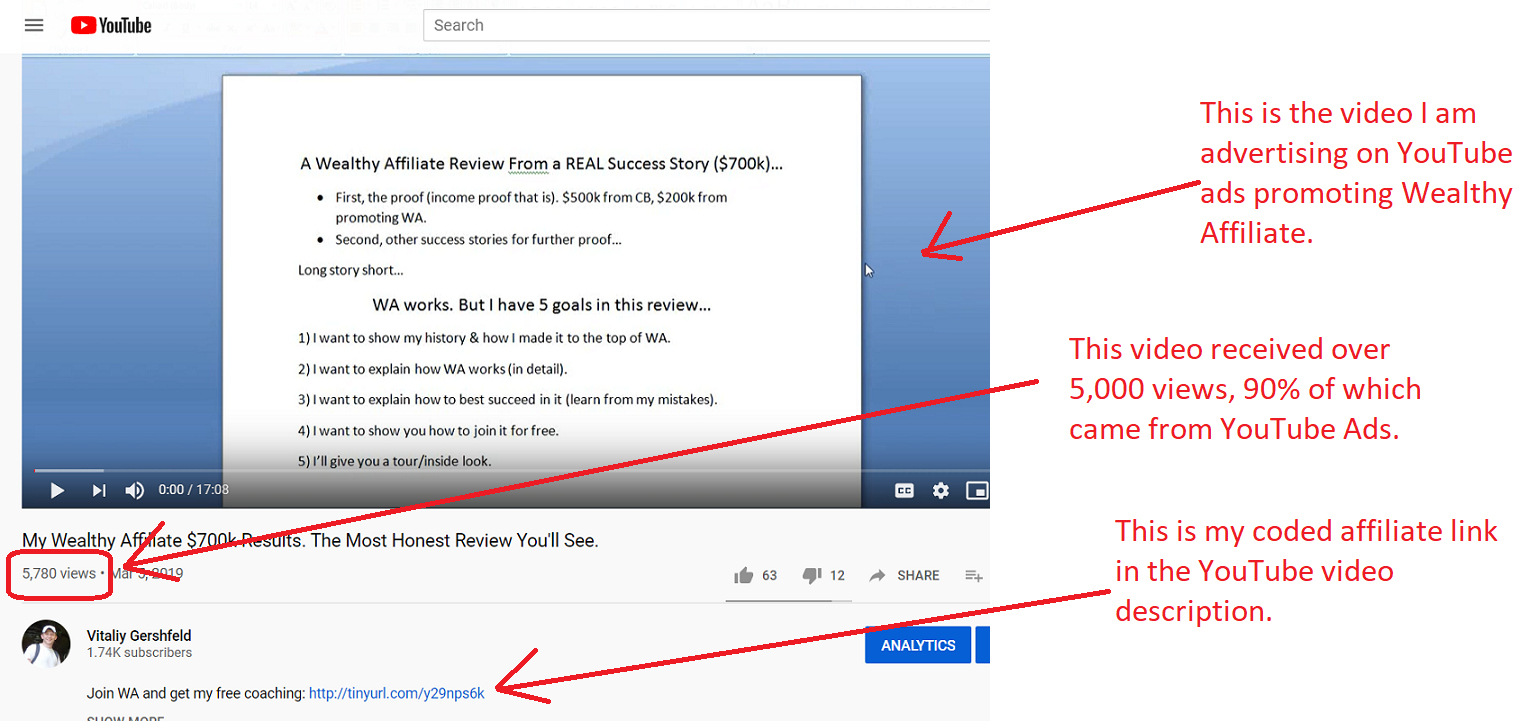Click the 0:00 / 17:08 time display

pyautogui.click(x=194, y=490)
